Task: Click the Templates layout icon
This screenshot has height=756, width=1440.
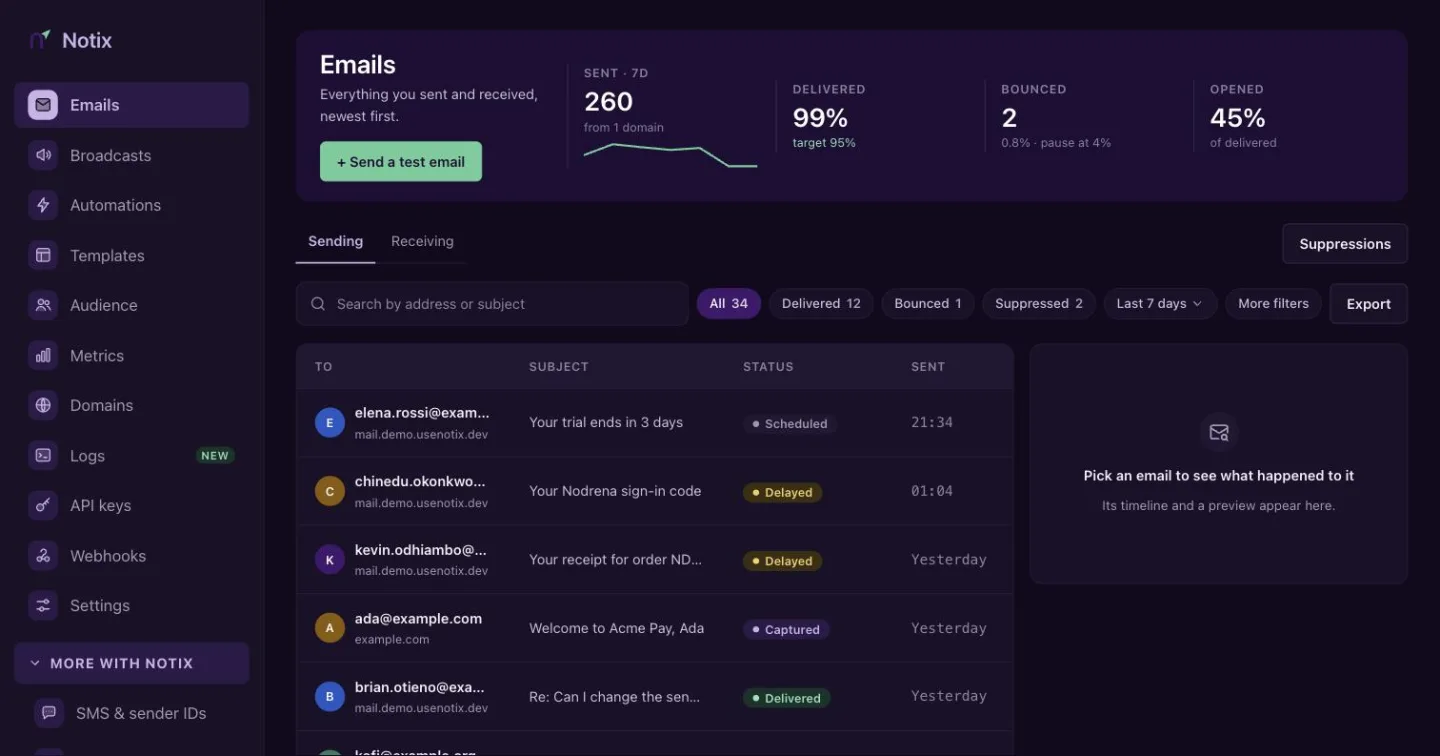Action: 43,255
